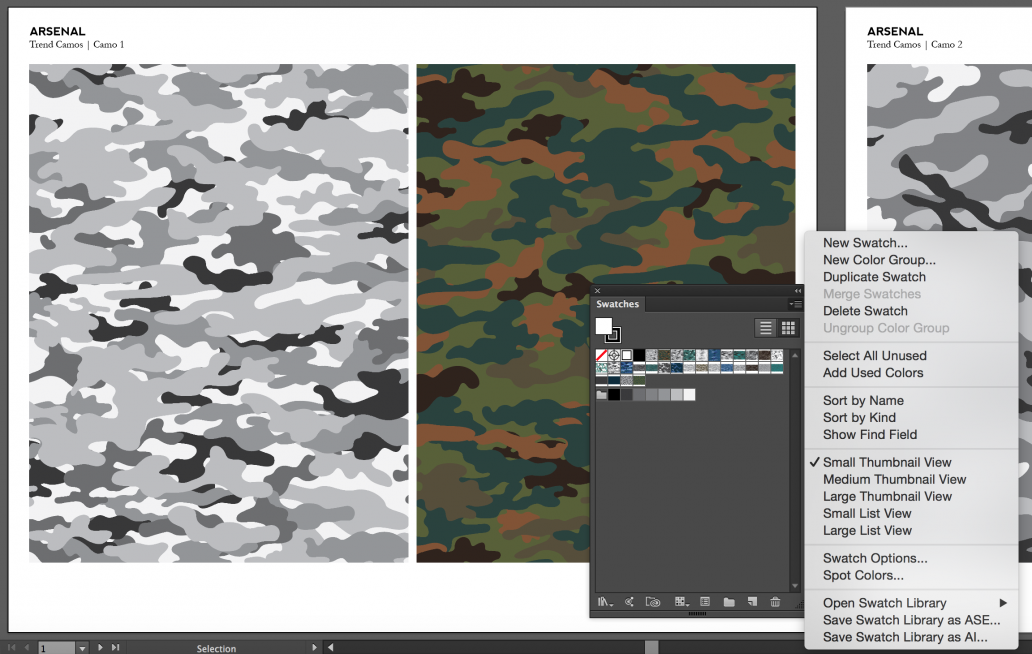Enable Medium Thumbnail View
1032x654 pixels.
coord(894,479)
